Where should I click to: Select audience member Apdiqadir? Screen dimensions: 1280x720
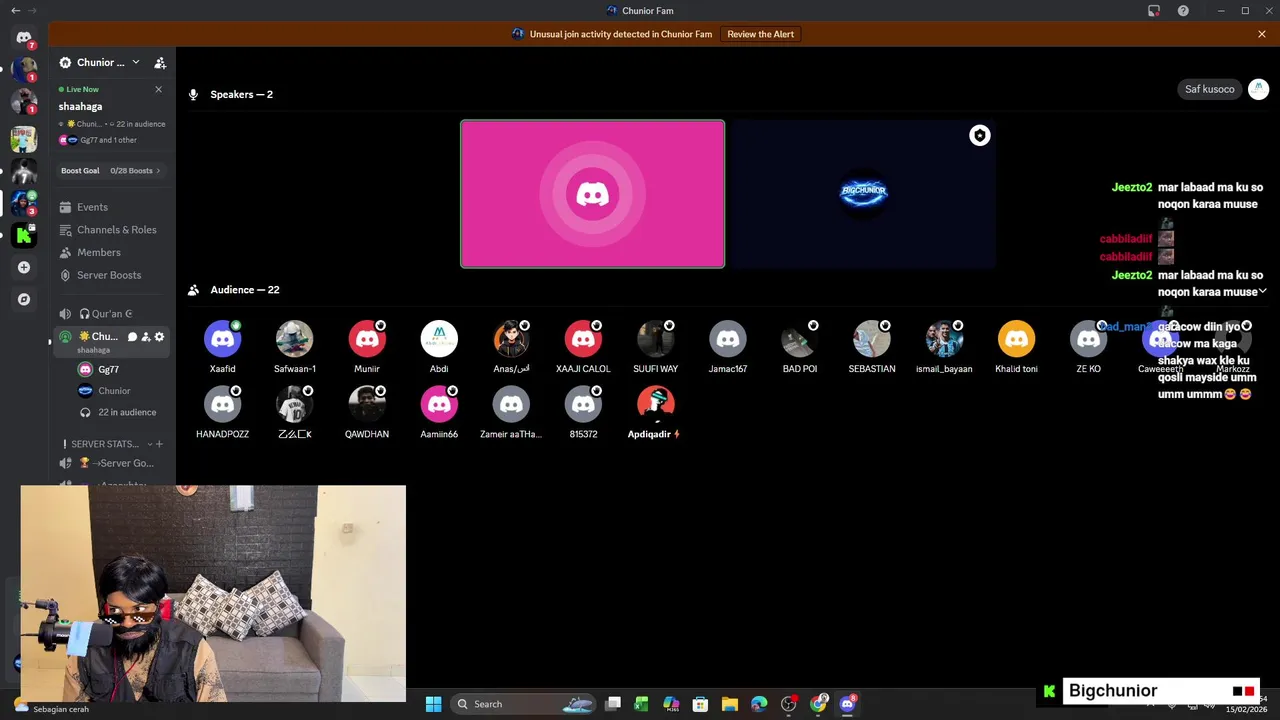[656, 412]
